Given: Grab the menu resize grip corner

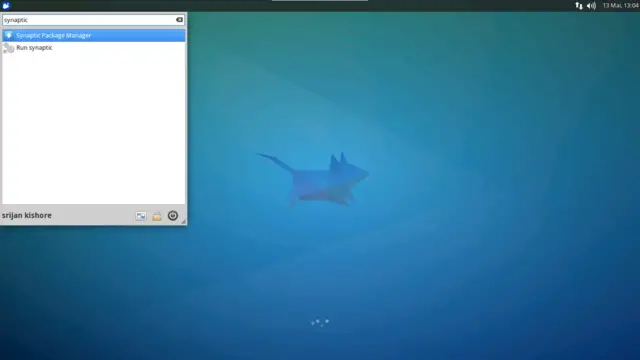Looking at the screenshot, I should [183, 222].
